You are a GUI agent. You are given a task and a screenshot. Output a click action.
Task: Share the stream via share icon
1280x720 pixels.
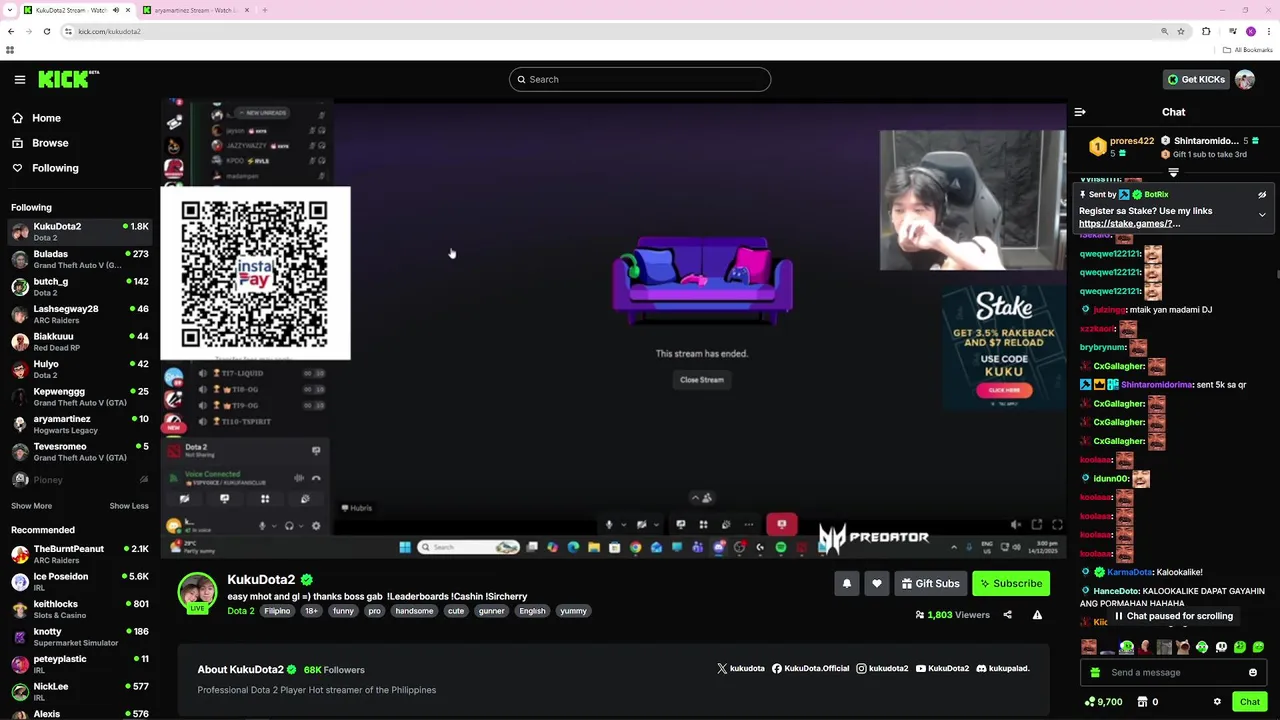click(x=1008, y=615)
